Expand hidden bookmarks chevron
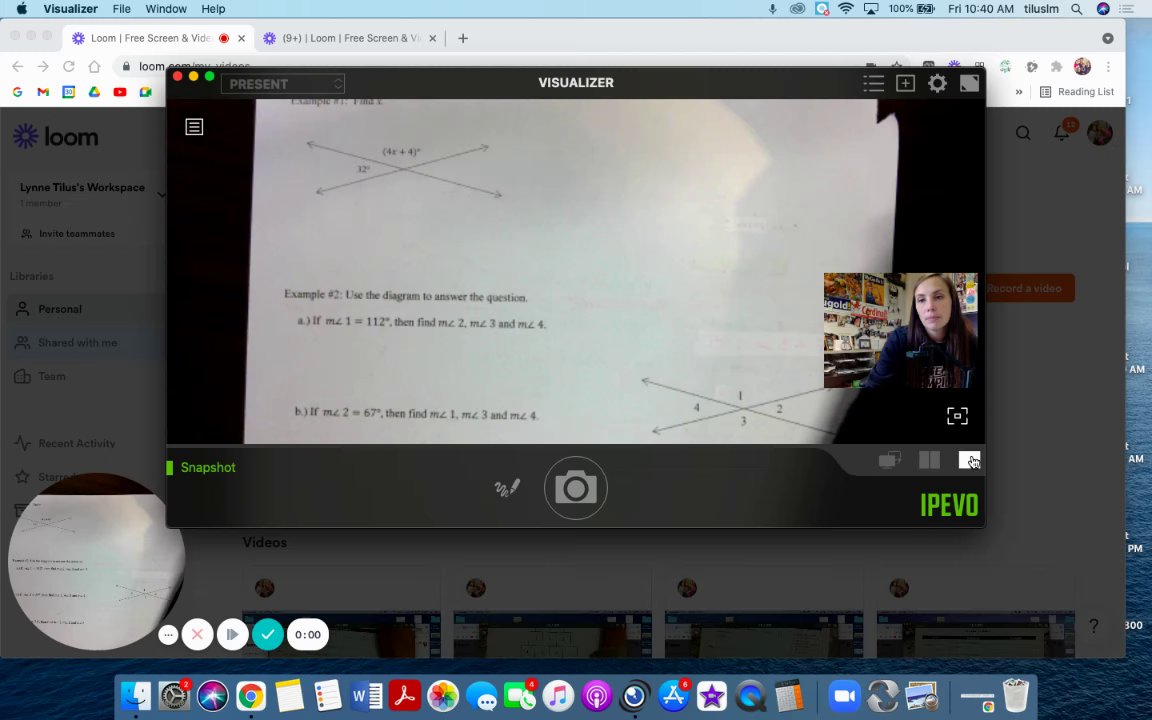 click(x=1019, y=92)
